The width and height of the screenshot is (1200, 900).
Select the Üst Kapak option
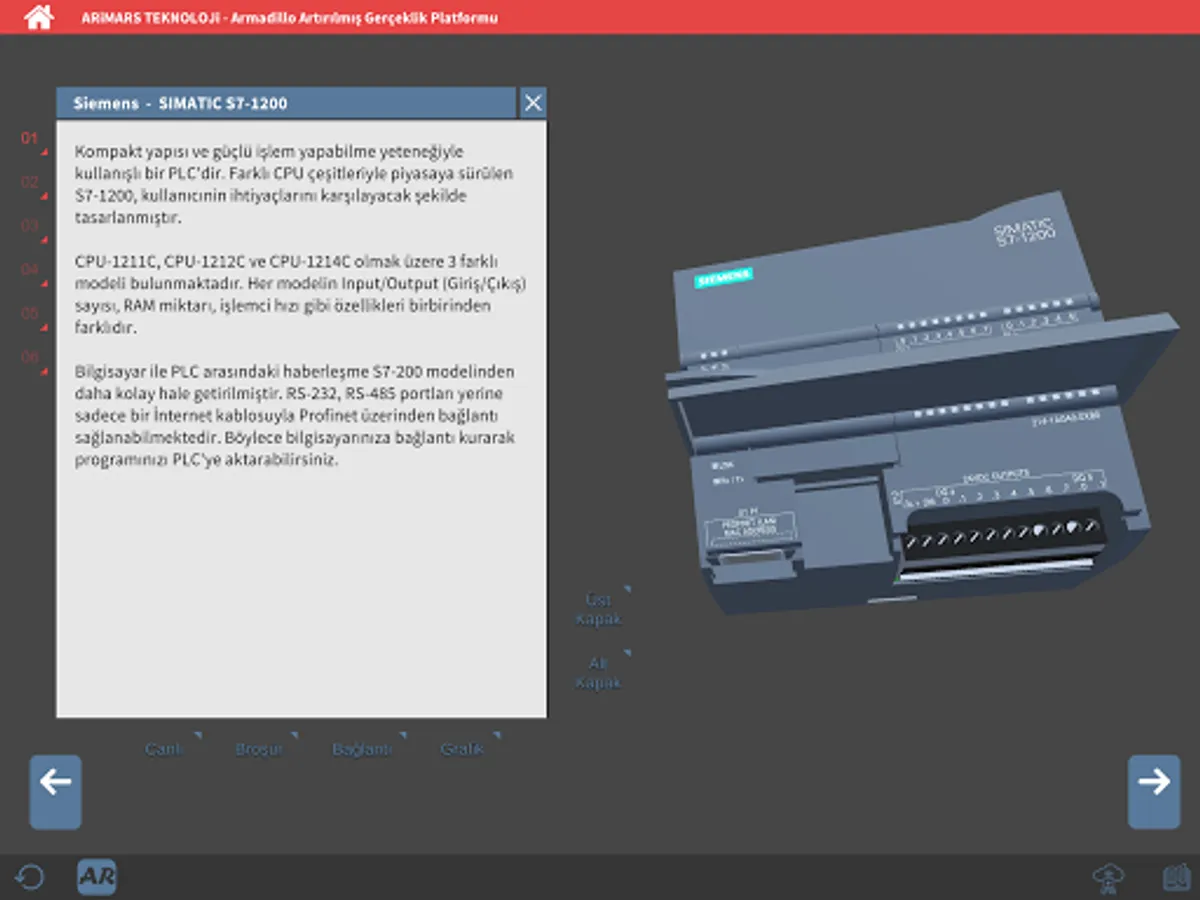(x=599, y=609)
